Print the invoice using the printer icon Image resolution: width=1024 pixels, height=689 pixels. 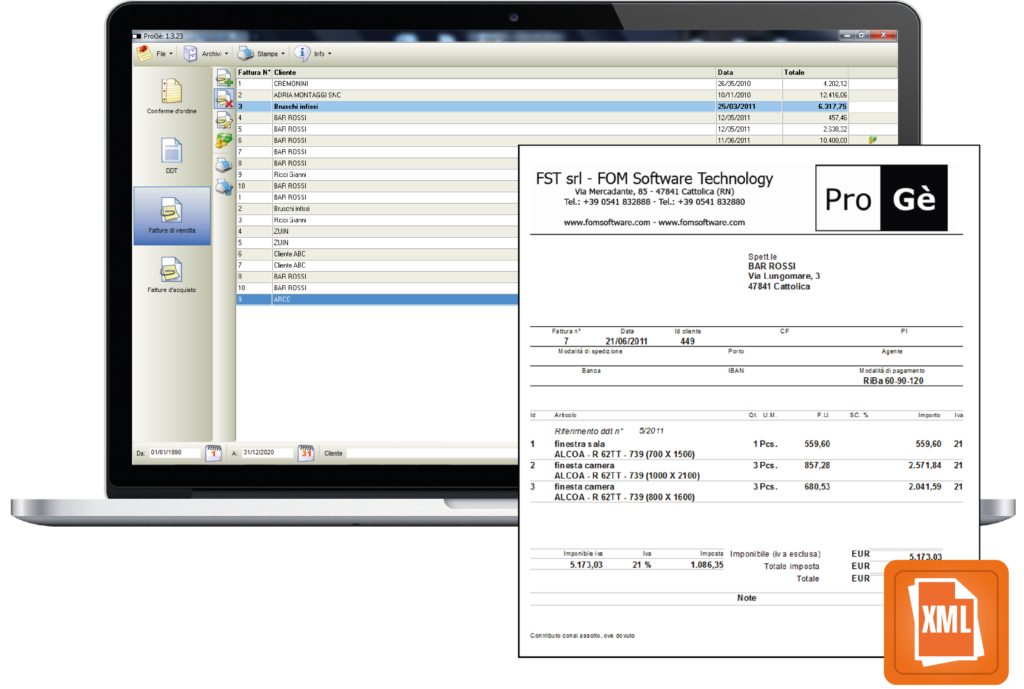(x=222, y=164)
